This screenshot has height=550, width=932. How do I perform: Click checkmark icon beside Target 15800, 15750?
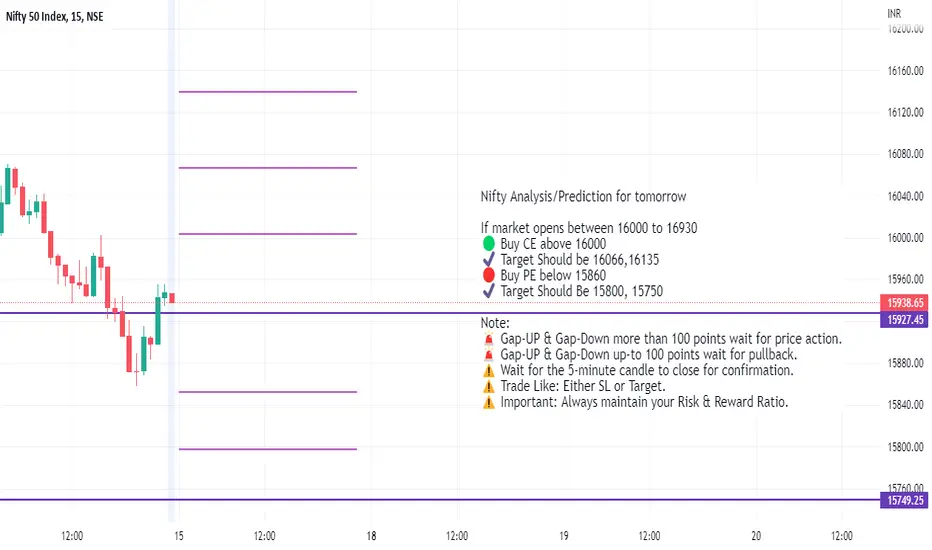(x=489, y=291)
